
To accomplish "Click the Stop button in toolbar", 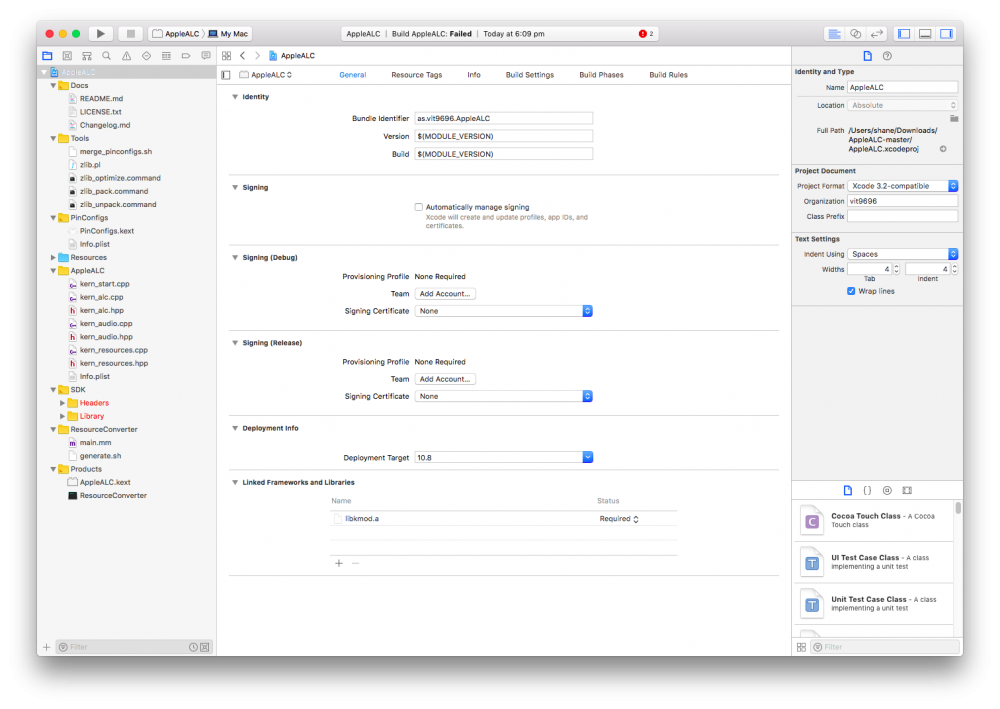I will click(x=130, y=34).
